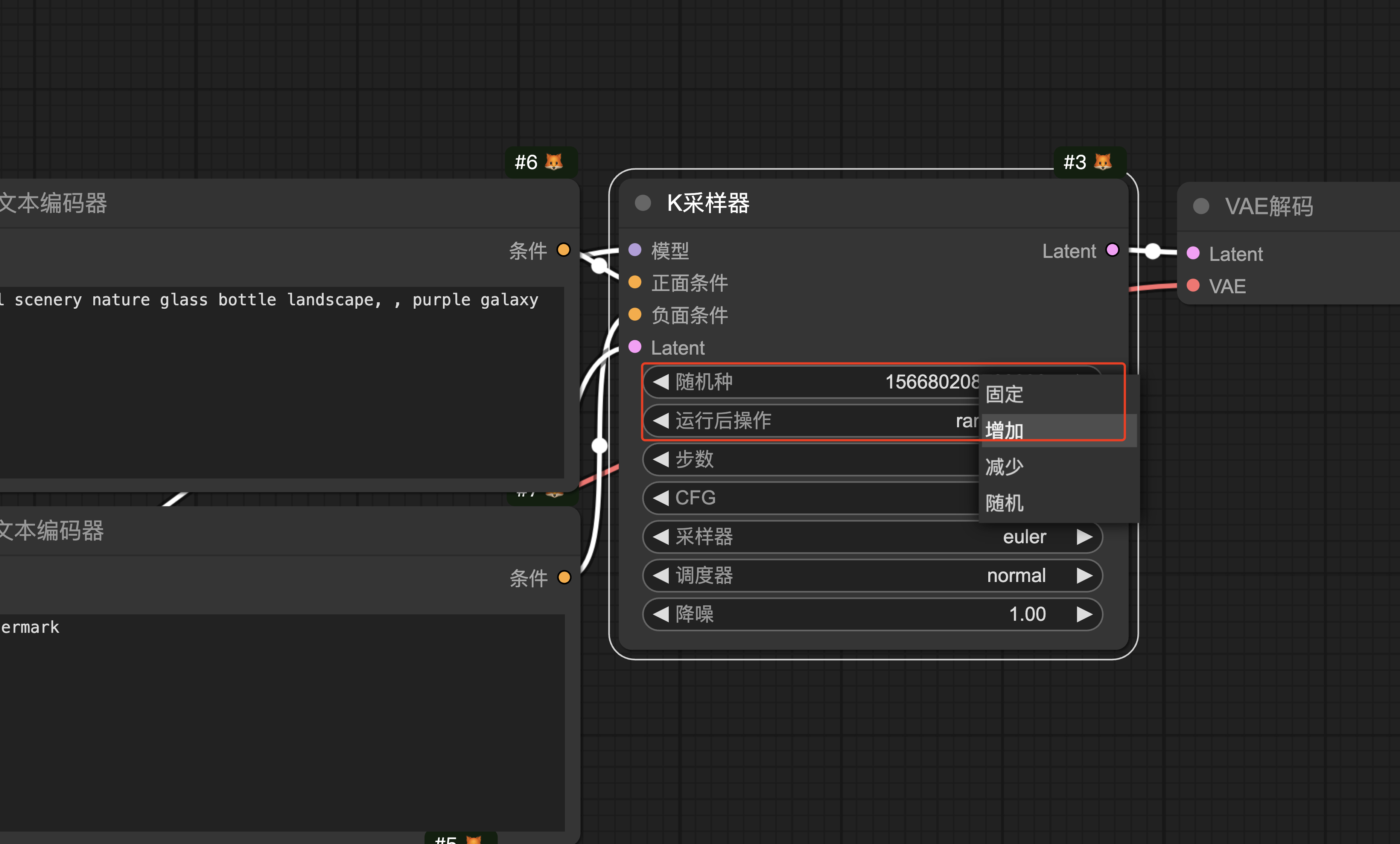Screen dimensions: 1400x844
Task: Click the upper 文本编码器 node title bar
Action: point(289,203)
